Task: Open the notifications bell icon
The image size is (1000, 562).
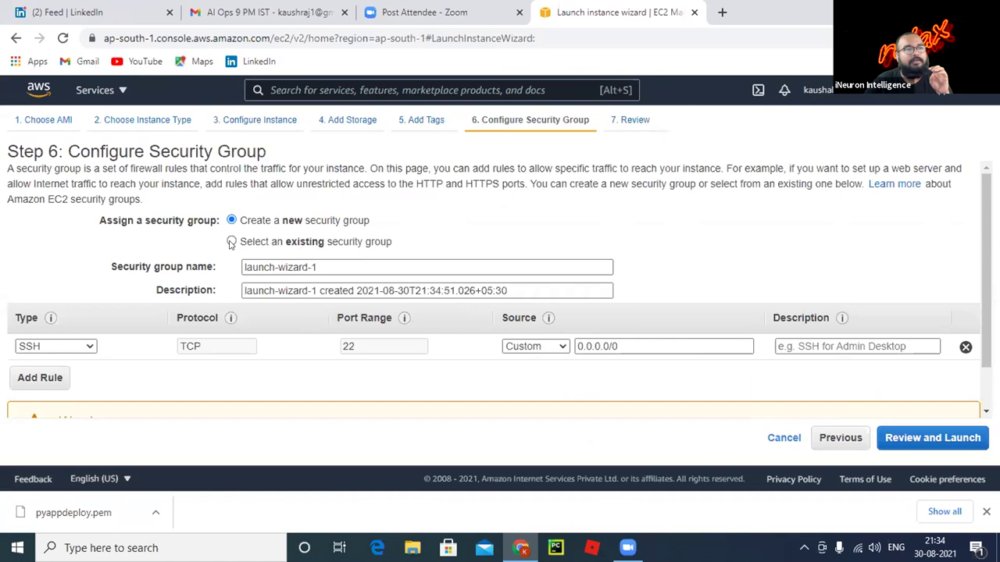Action: click(x=784, y=90)
